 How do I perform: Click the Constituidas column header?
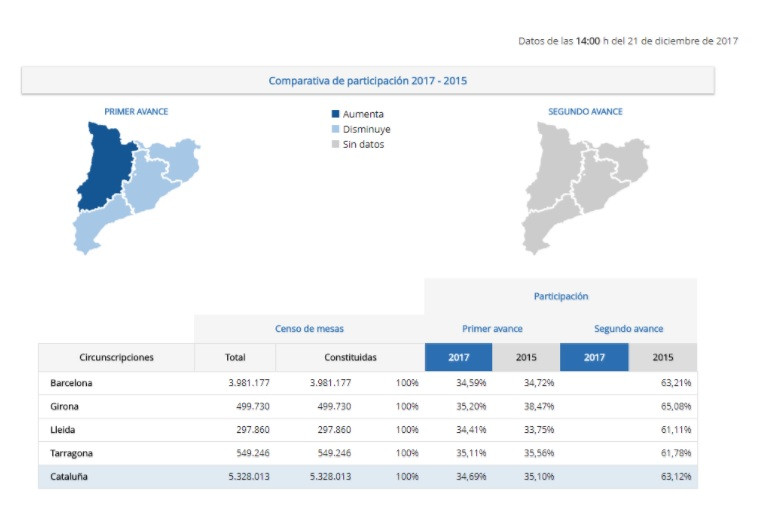point(350,357)
